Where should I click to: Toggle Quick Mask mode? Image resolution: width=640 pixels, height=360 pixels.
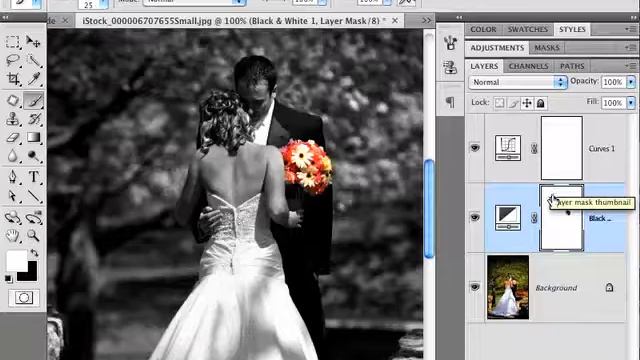pos(24,298)
